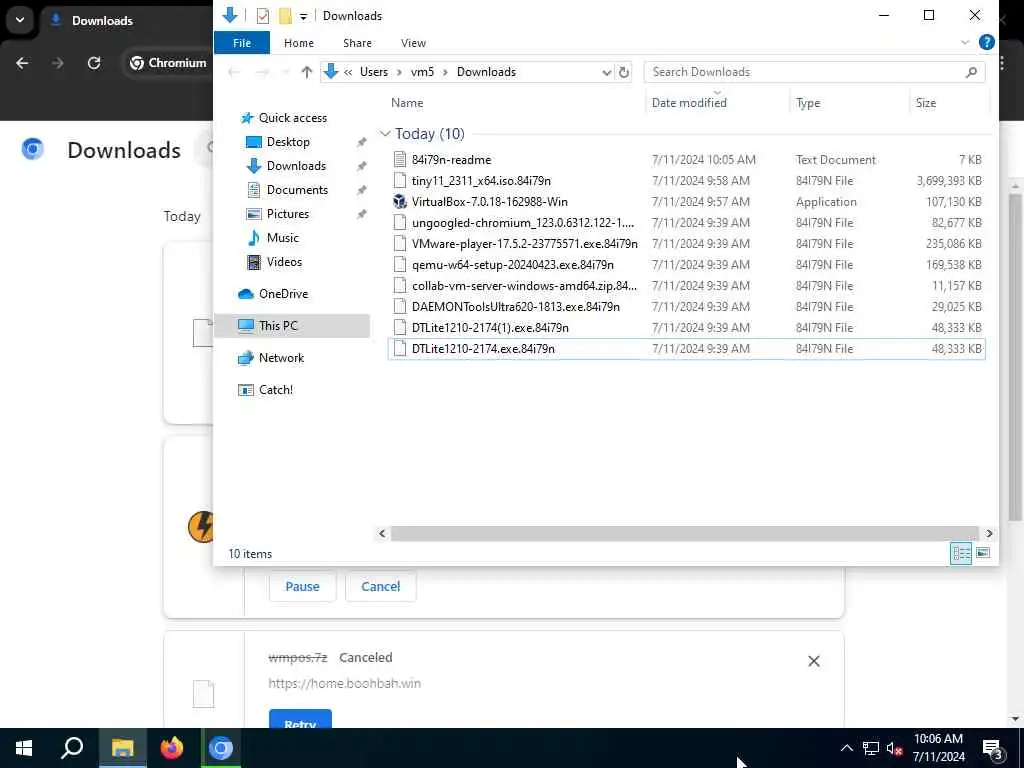Switch to the Home ribbon tab
Viewport: 1024px width, 768px height.
pos(298,43)
